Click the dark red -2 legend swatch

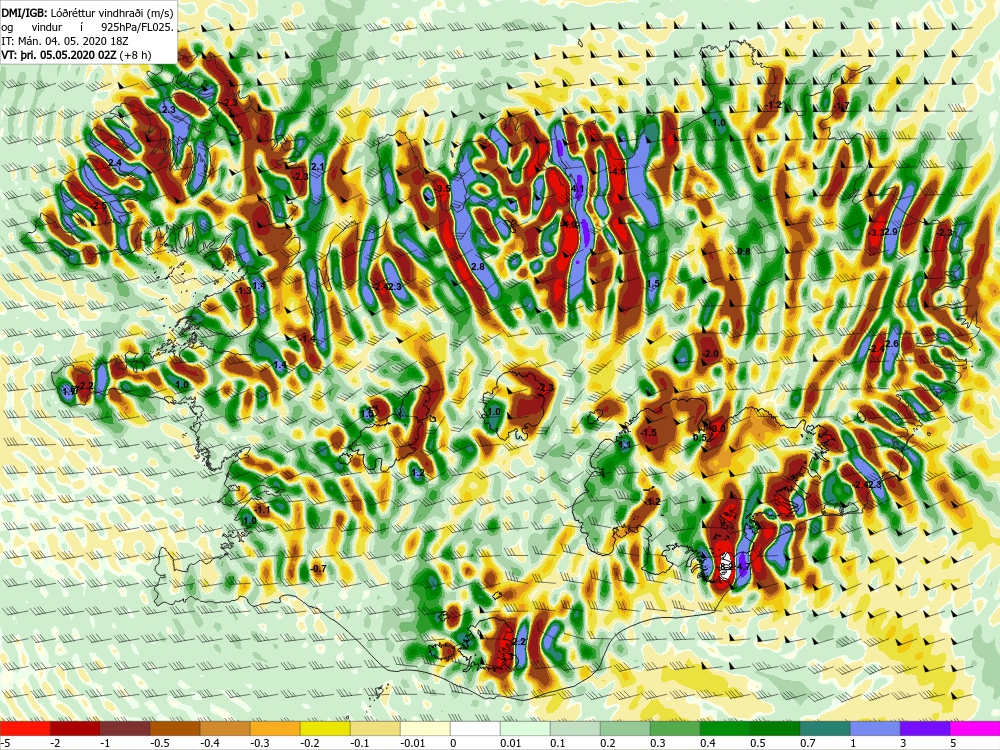pos(75,728)
